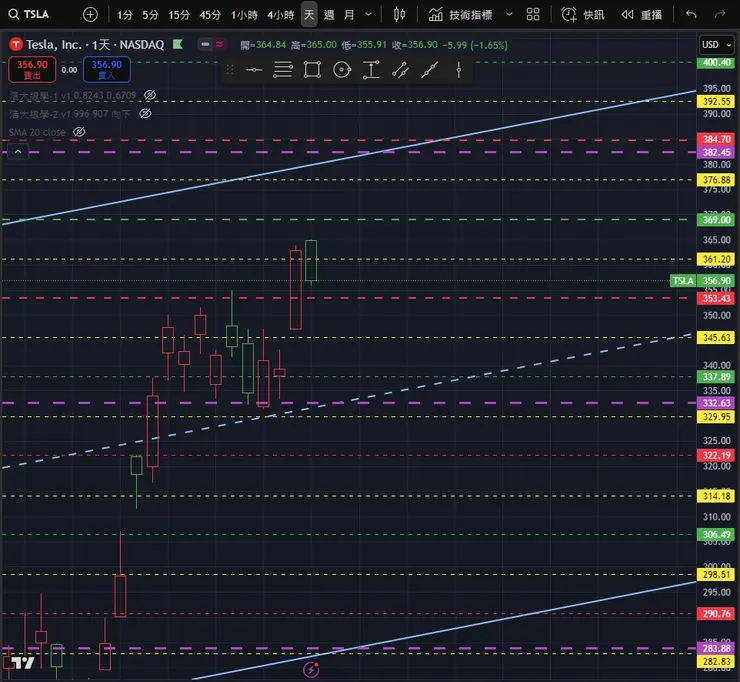Click the red 290.76 price label
The height and width of the screenshot is (682, 740).
[716, 614]
